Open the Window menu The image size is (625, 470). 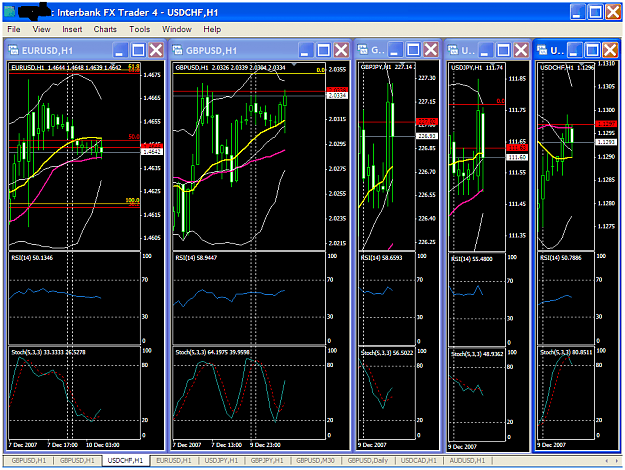coord(177,29)
